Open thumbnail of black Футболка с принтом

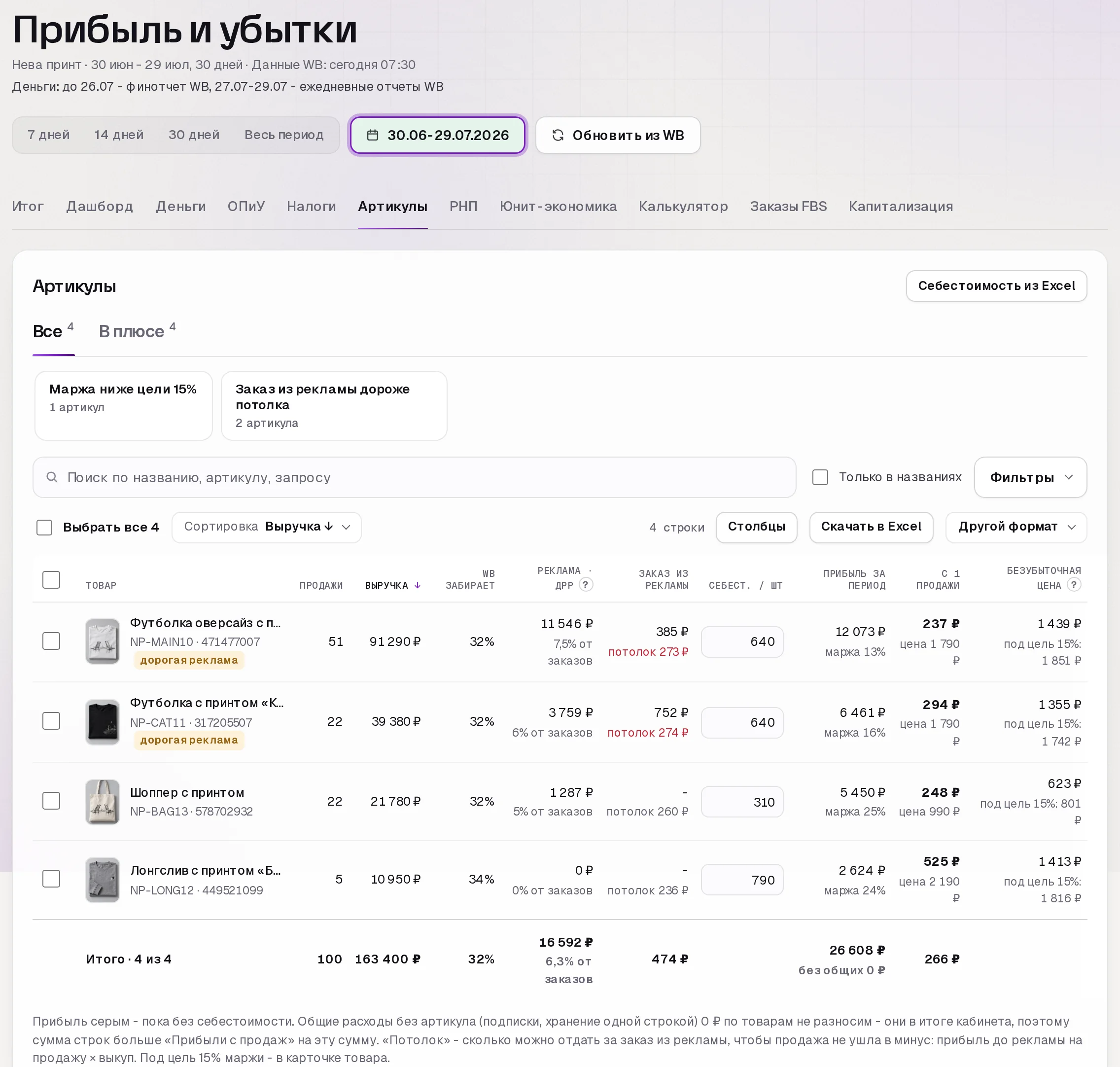[103, 722]
